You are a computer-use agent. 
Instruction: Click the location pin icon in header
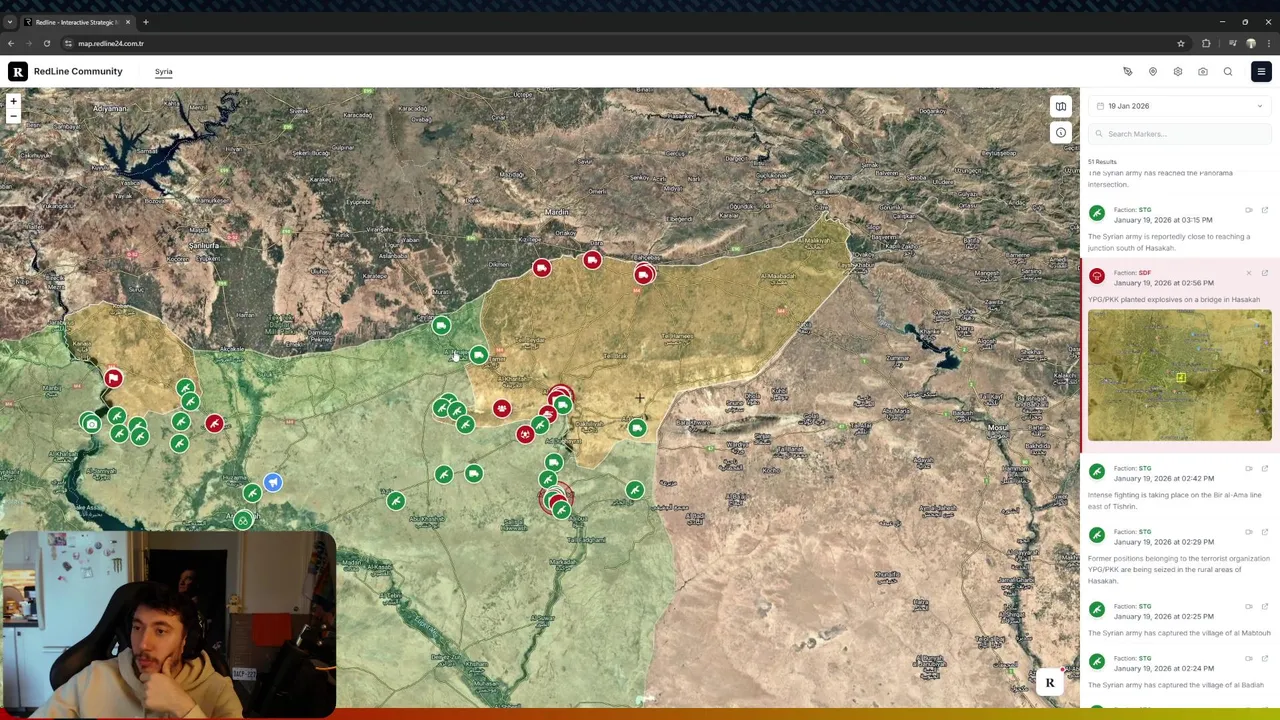(x=1152, y=72)
